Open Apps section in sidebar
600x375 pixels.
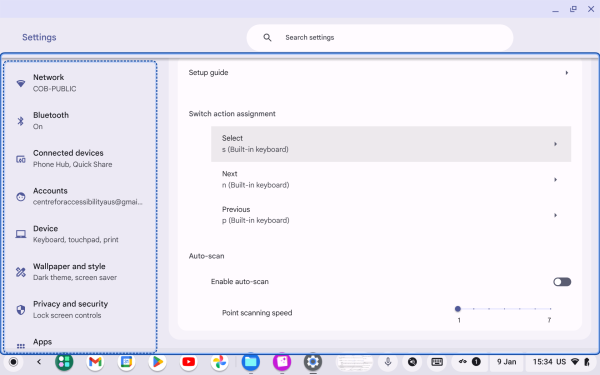pyautogui.click(x=80, y=342)
